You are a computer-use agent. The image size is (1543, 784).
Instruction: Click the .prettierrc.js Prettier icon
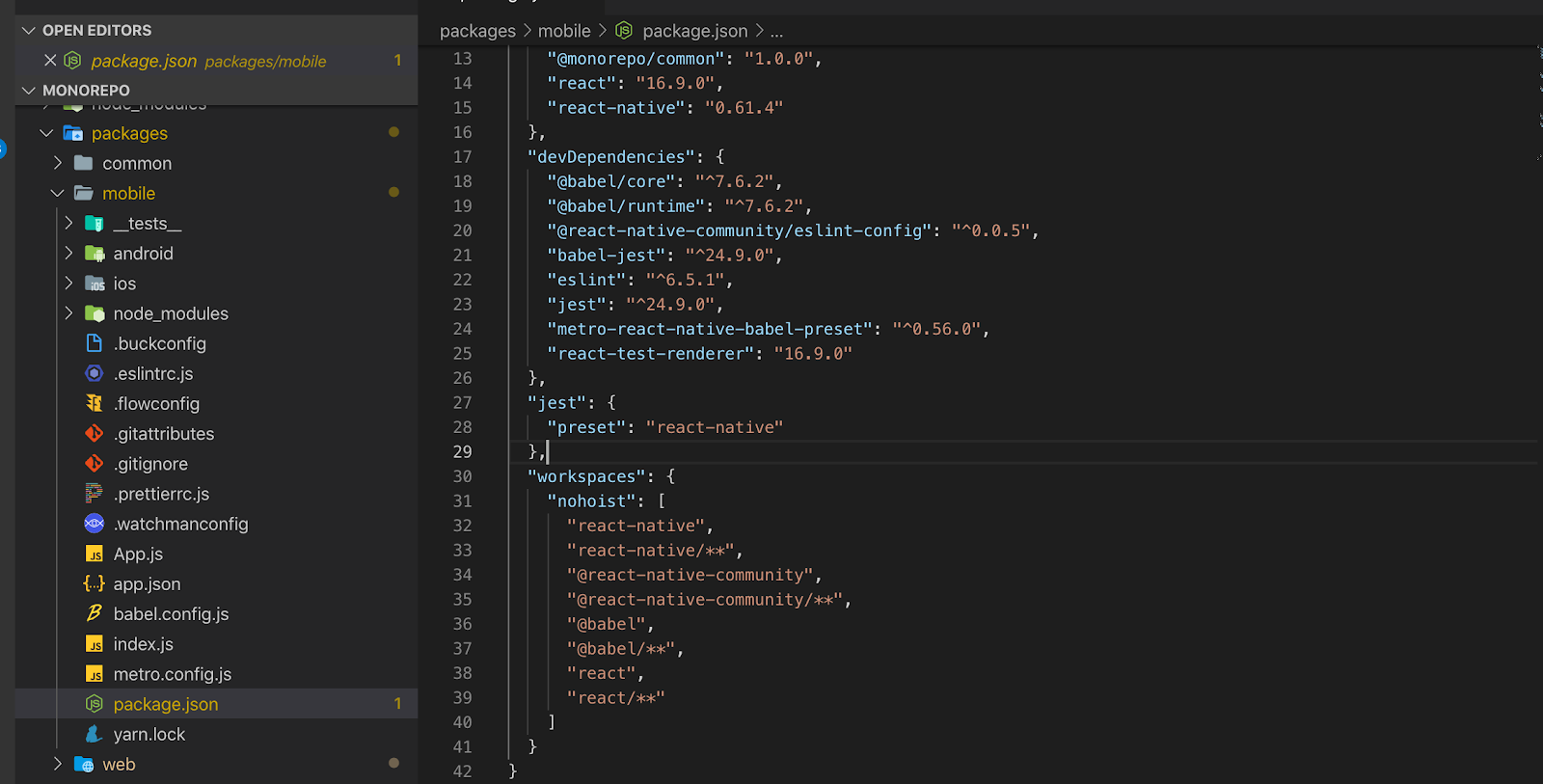pos(95,493)
